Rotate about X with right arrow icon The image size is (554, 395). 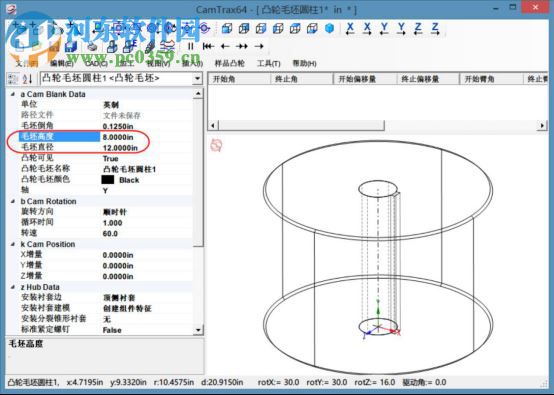(367, 29)
